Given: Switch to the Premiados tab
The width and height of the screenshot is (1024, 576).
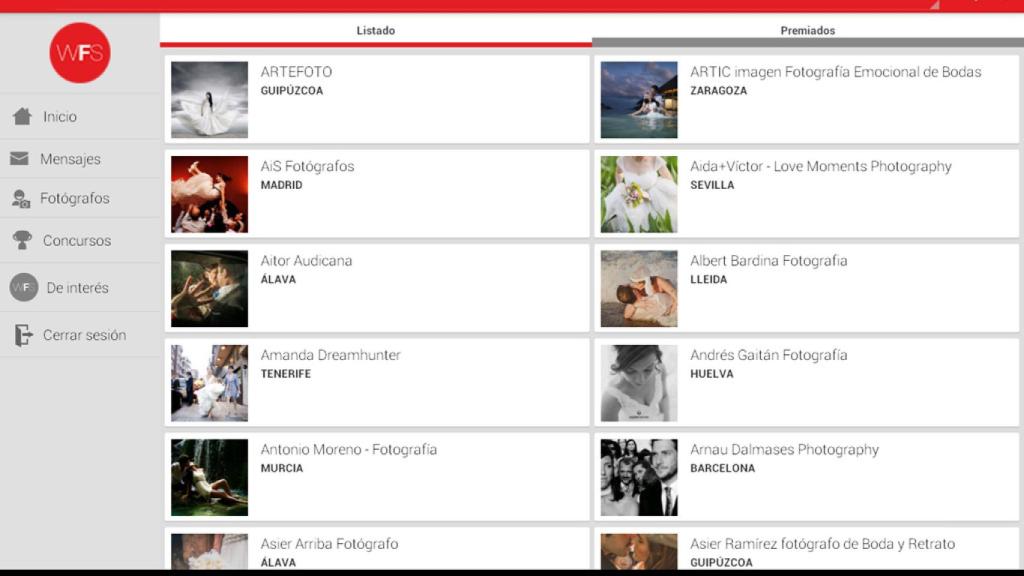Looking at the screenshot, I should [x=808, y=31].
